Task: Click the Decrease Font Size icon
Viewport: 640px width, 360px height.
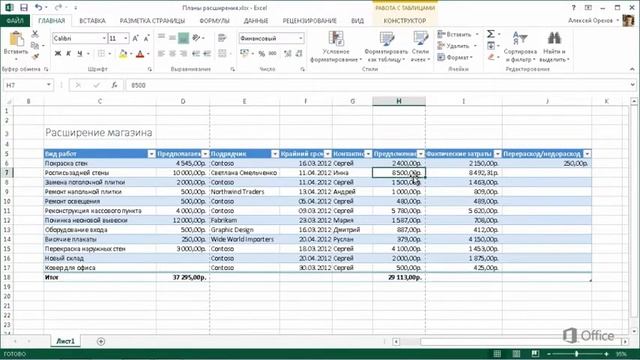Action: (146, 38)
